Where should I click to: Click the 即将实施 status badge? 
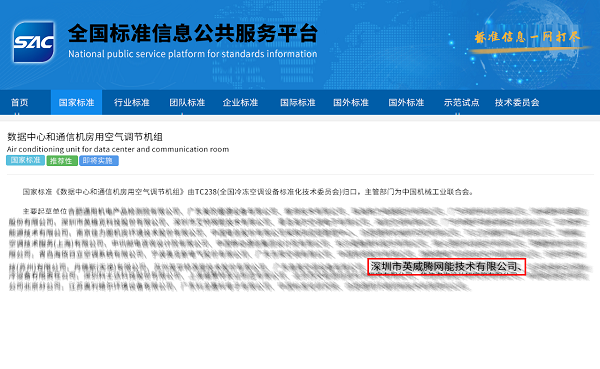click(99, 161)
